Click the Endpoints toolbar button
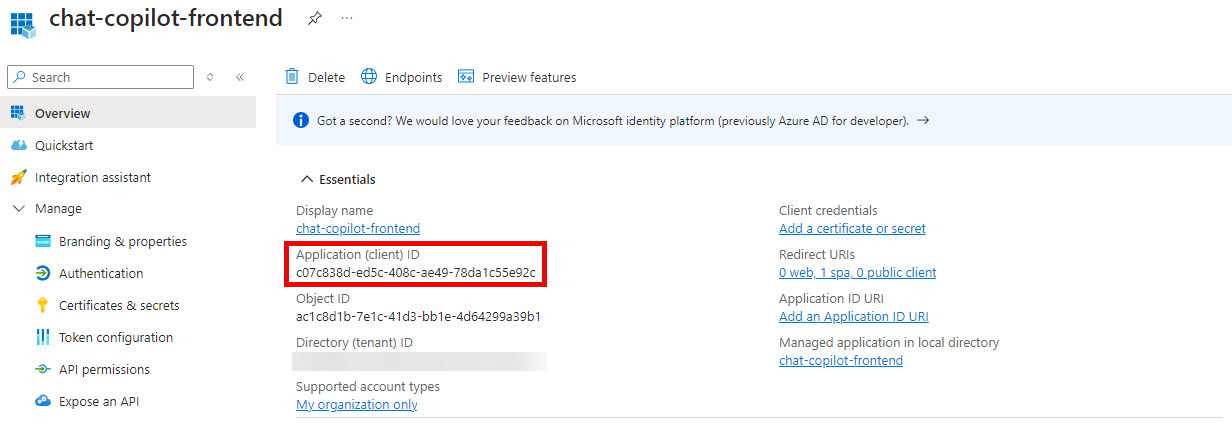Image resolution: width=1232 pixels, height=423 pixels. (401, 77)
